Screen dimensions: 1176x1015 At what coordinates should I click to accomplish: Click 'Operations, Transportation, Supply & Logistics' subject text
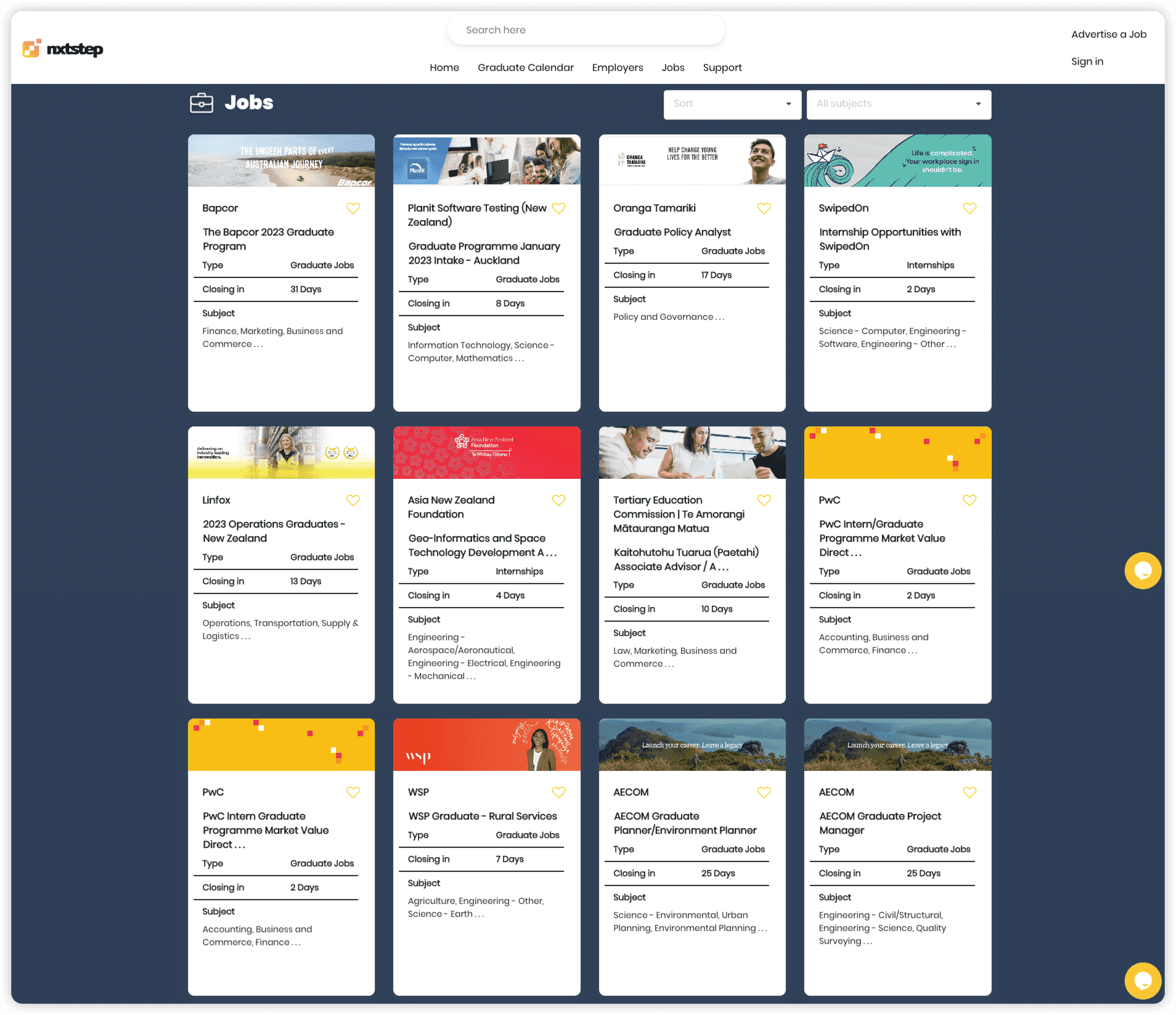[280, 630]
